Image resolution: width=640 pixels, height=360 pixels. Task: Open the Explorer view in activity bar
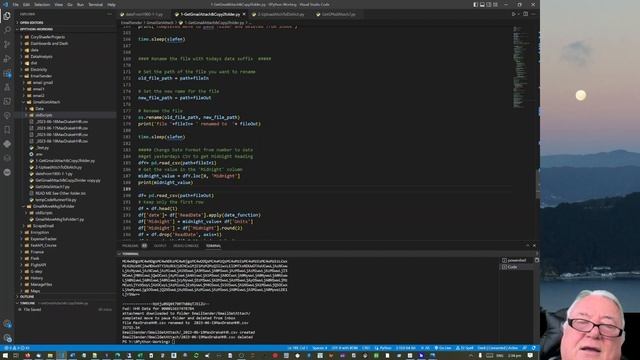(7, 16)
